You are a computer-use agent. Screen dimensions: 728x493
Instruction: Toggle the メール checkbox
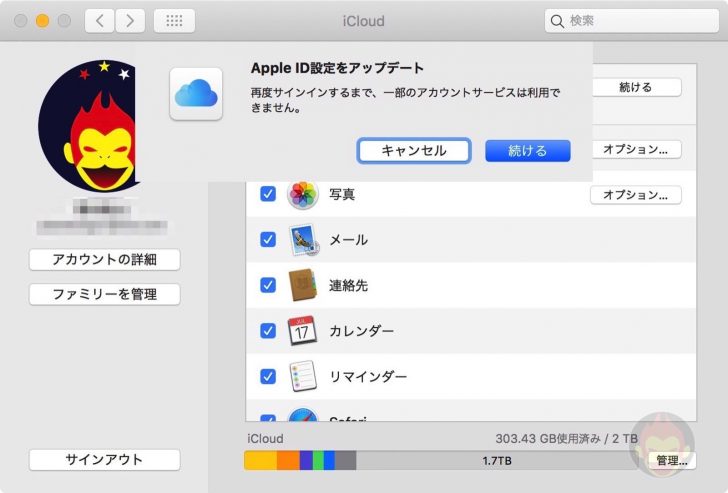click(268, 240)
